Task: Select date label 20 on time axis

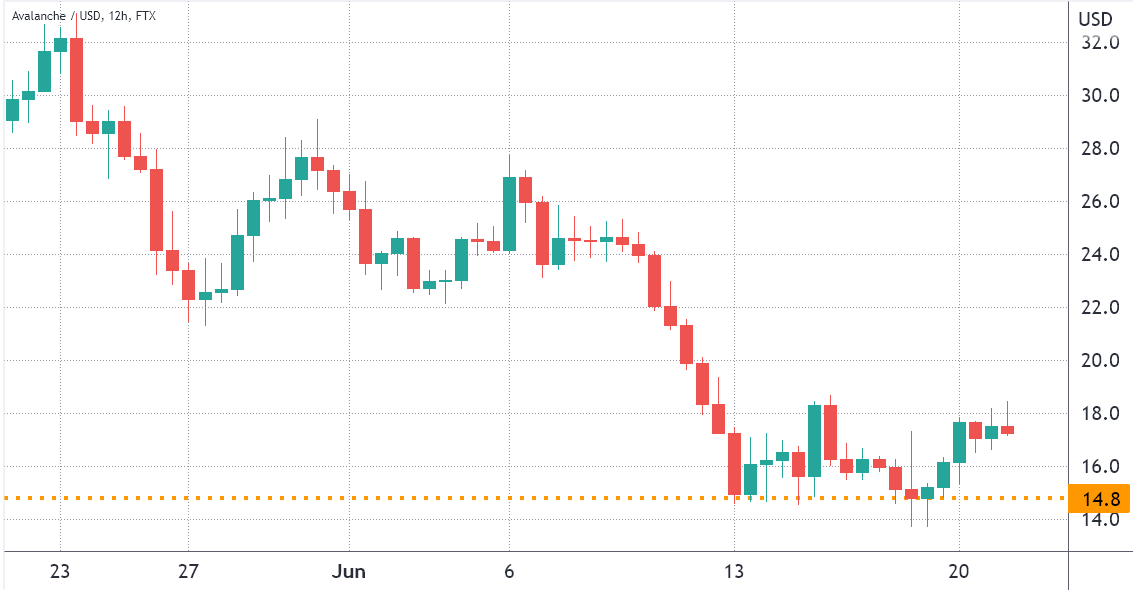Action: pos(959,571)
